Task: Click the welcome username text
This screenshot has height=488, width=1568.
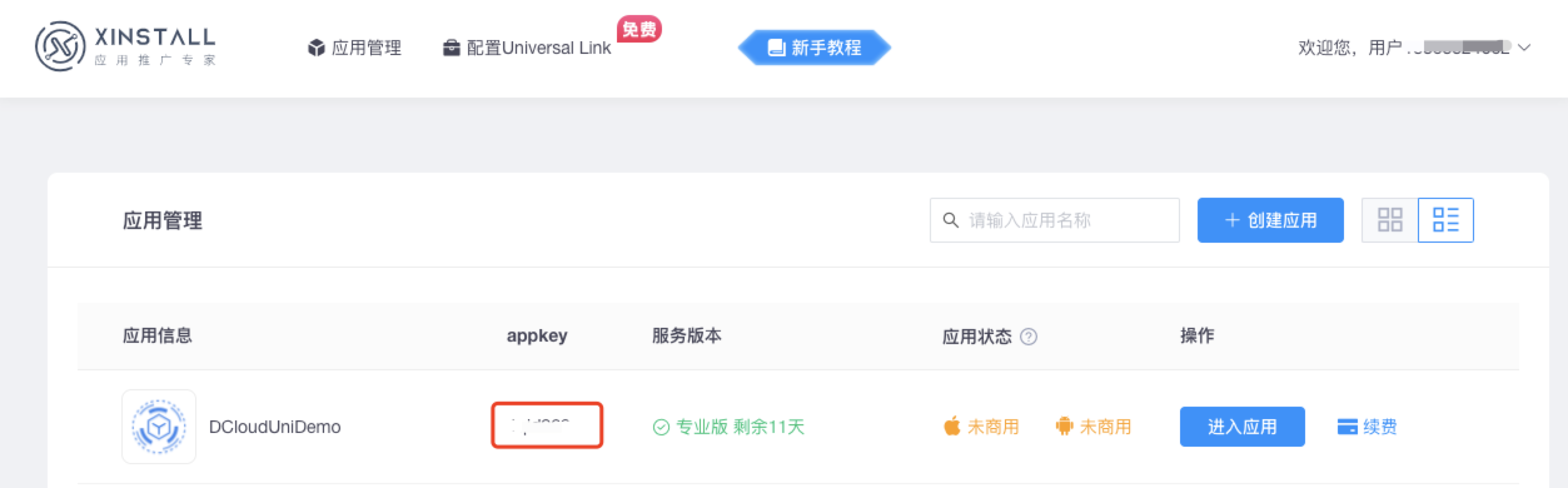Action: point(1403,48)
